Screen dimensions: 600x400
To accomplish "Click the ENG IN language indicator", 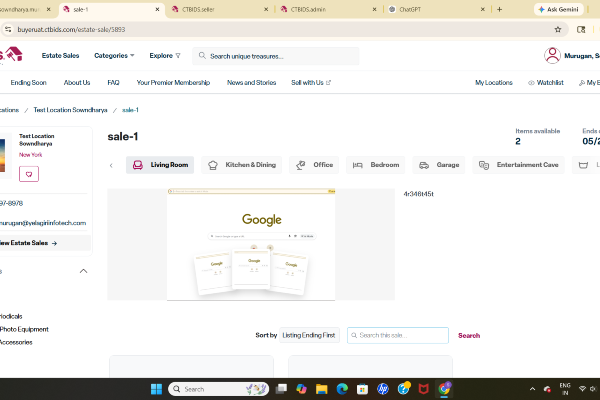I will coord(565,389).
